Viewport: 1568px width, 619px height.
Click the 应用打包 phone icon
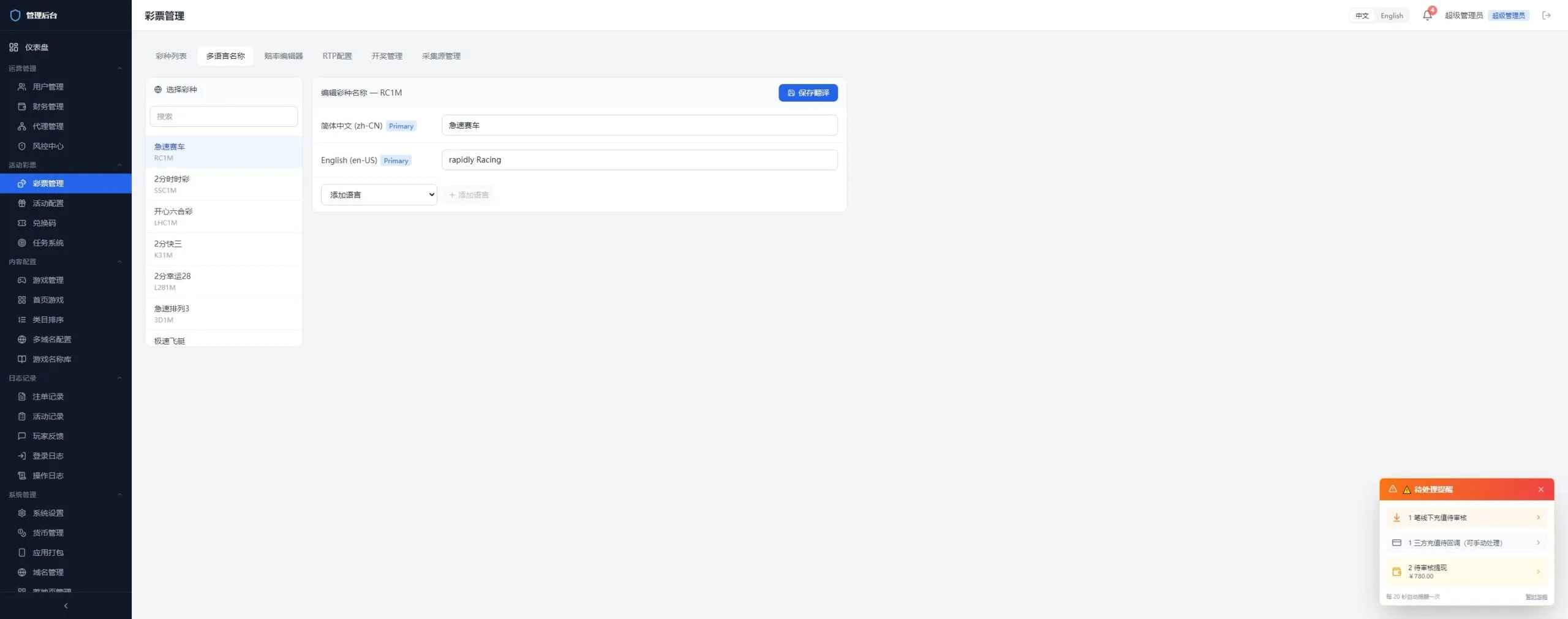click(x=22, y=552)
